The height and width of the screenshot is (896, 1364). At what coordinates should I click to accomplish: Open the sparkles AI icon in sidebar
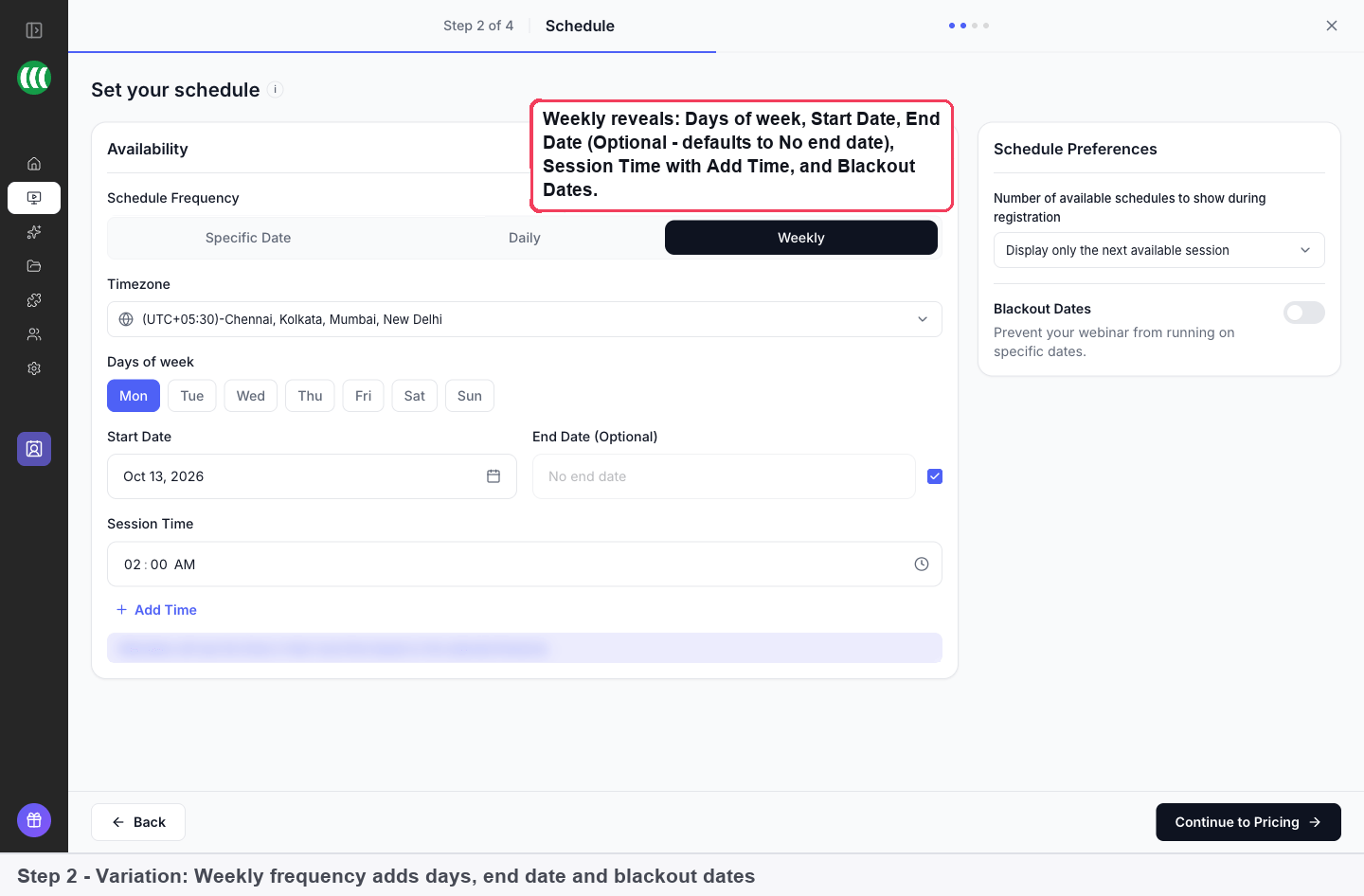[x=34, y=232]
